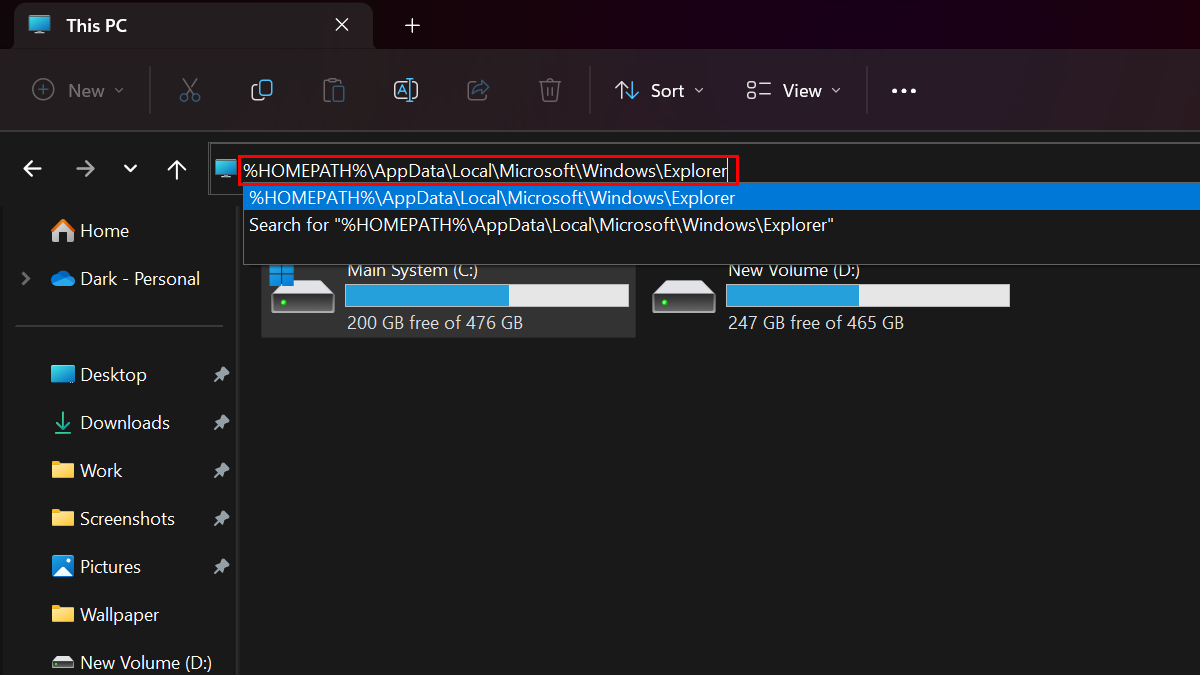Click the New Volume (D:) storage bar
Image resolution: width=1200 pixels, height=675 pixels.
[867, 295]
